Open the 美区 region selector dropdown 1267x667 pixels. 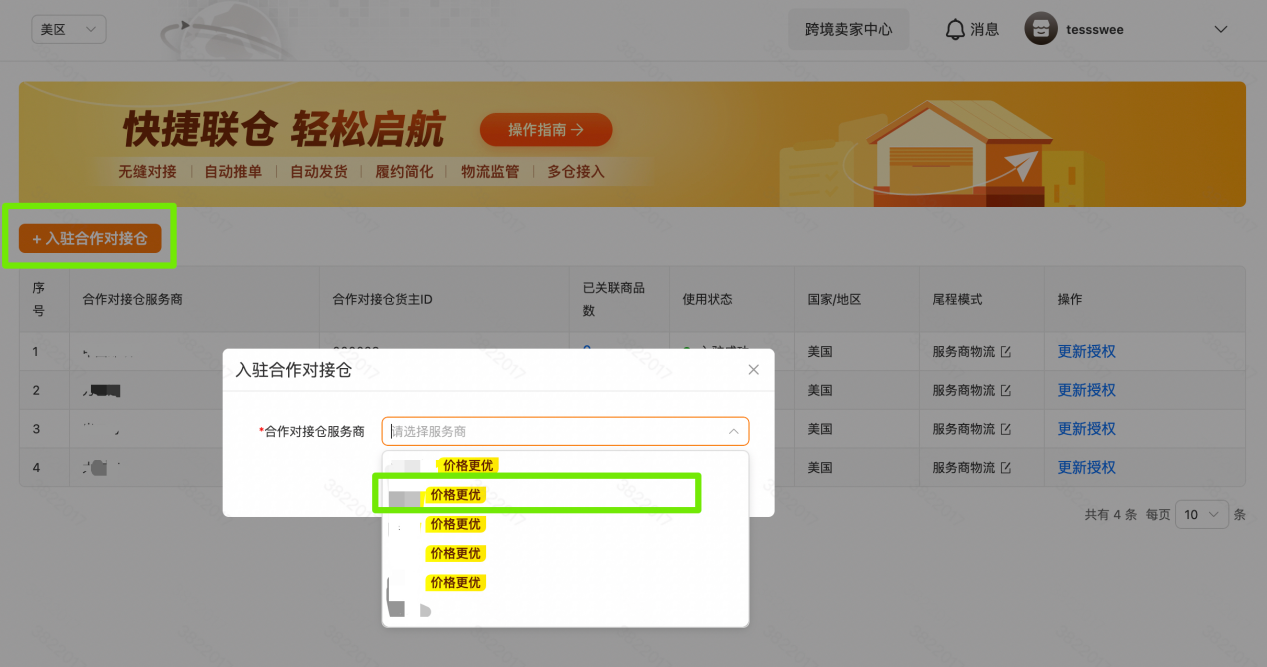(68, 29)
